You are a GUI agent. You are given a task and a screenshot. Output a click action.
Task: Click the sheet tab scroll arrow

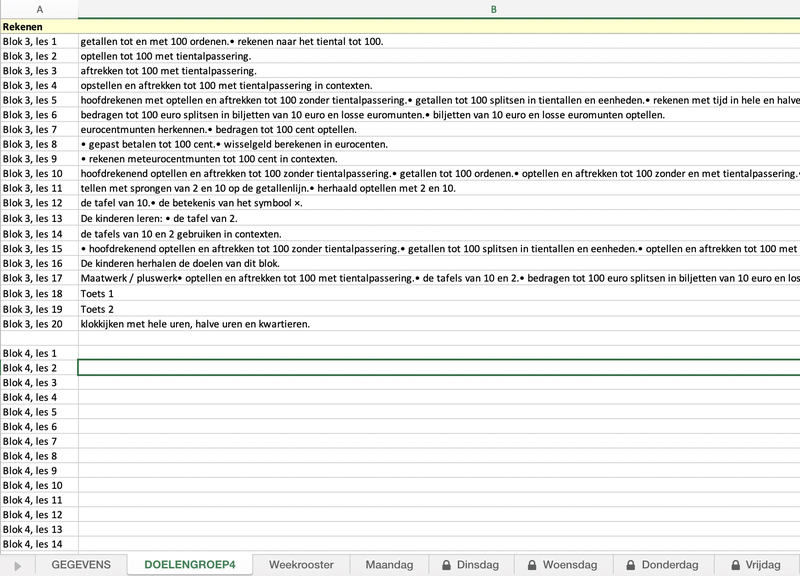17,566
